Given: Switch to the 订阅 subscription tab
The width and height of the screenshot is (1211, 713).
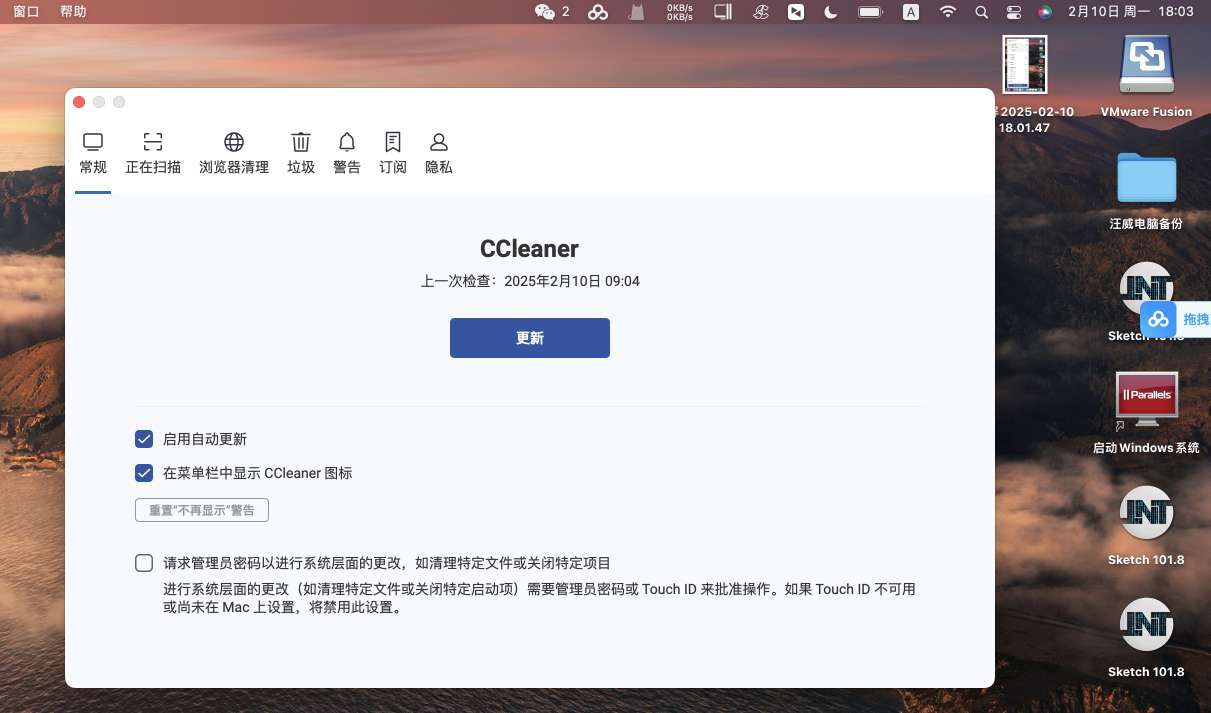Looking at the screenshot, I should (x=393, y=153).
